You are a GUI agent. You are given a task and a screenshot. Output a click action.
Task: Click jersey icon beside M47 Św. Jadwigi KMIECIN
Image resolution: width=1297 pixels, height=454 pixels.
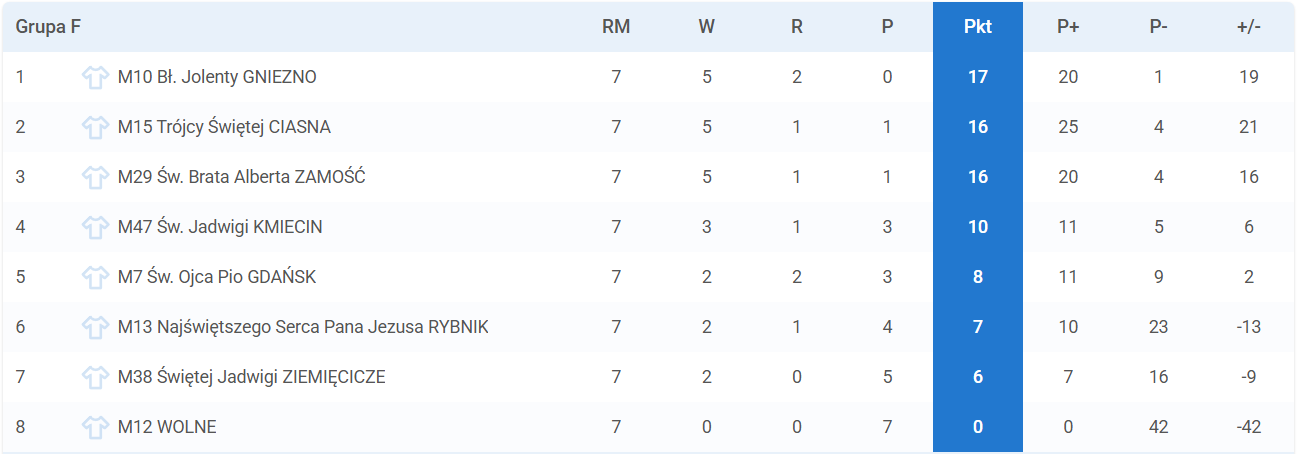[x=95, y=227]
